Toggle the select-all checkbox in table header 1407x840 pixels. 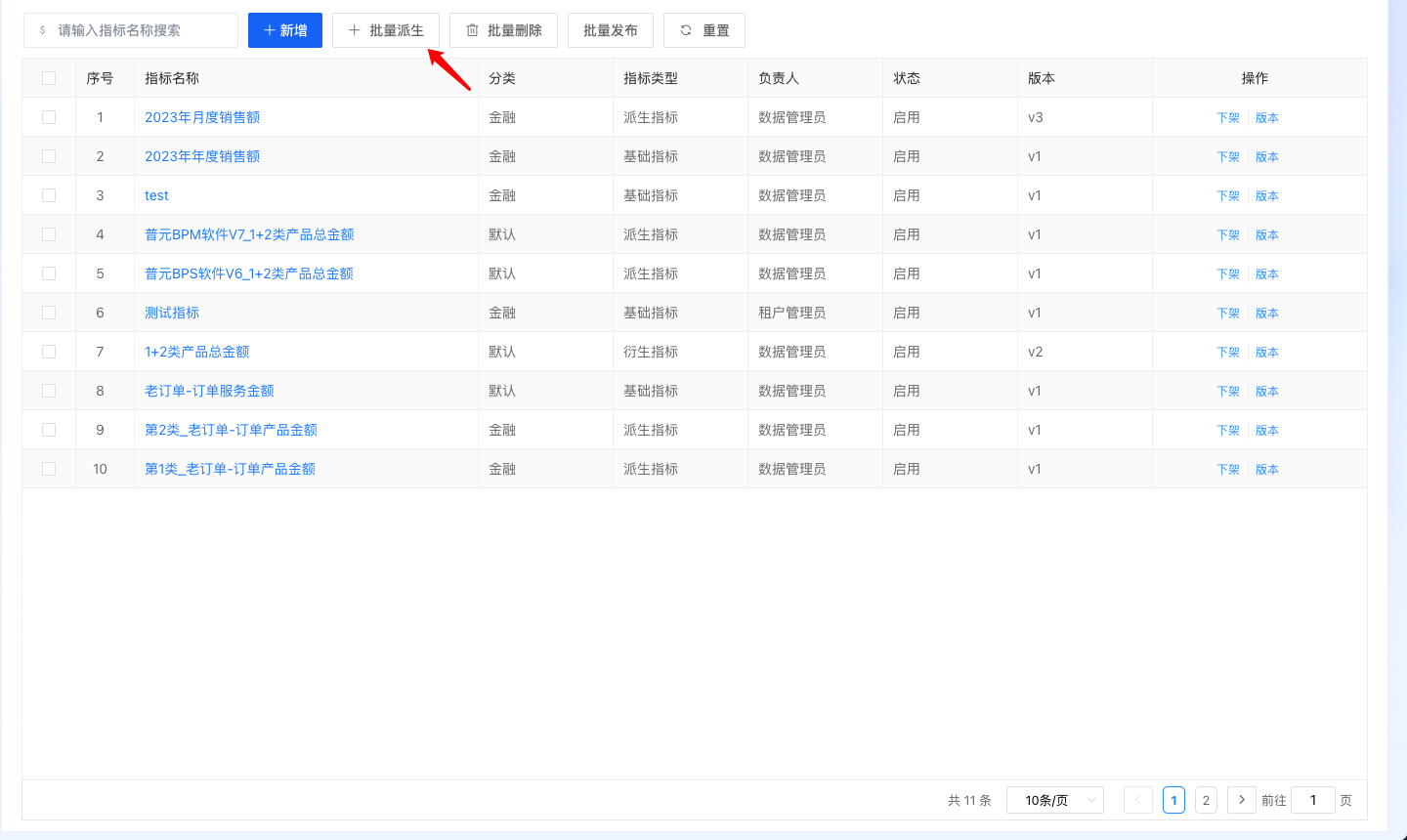point(49,78)
